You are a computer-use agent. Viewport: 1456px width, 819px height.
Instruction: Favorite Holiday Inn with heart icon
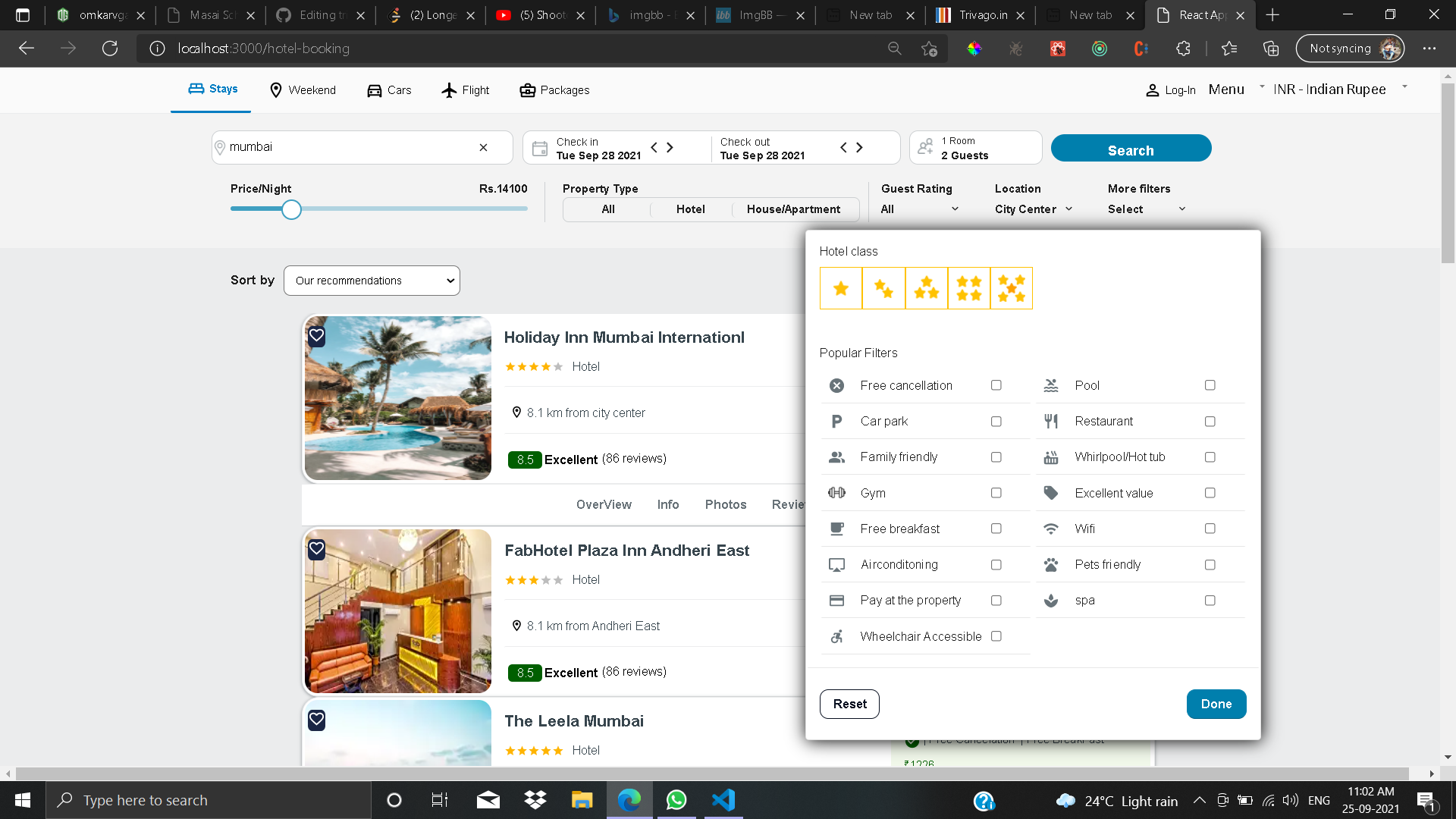317,336
